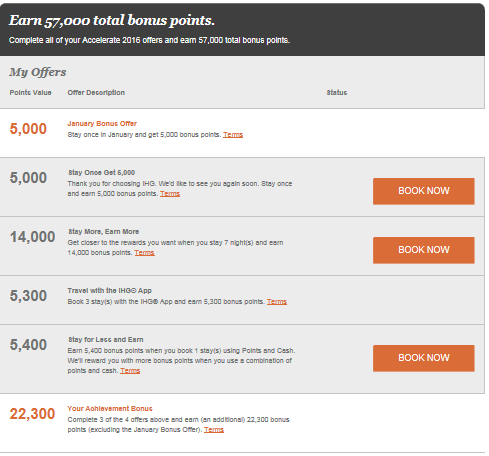Viewport: 489px width, 456px height.
Task: Open Terms link for Points and Cash offer
Action: point(130,371)
